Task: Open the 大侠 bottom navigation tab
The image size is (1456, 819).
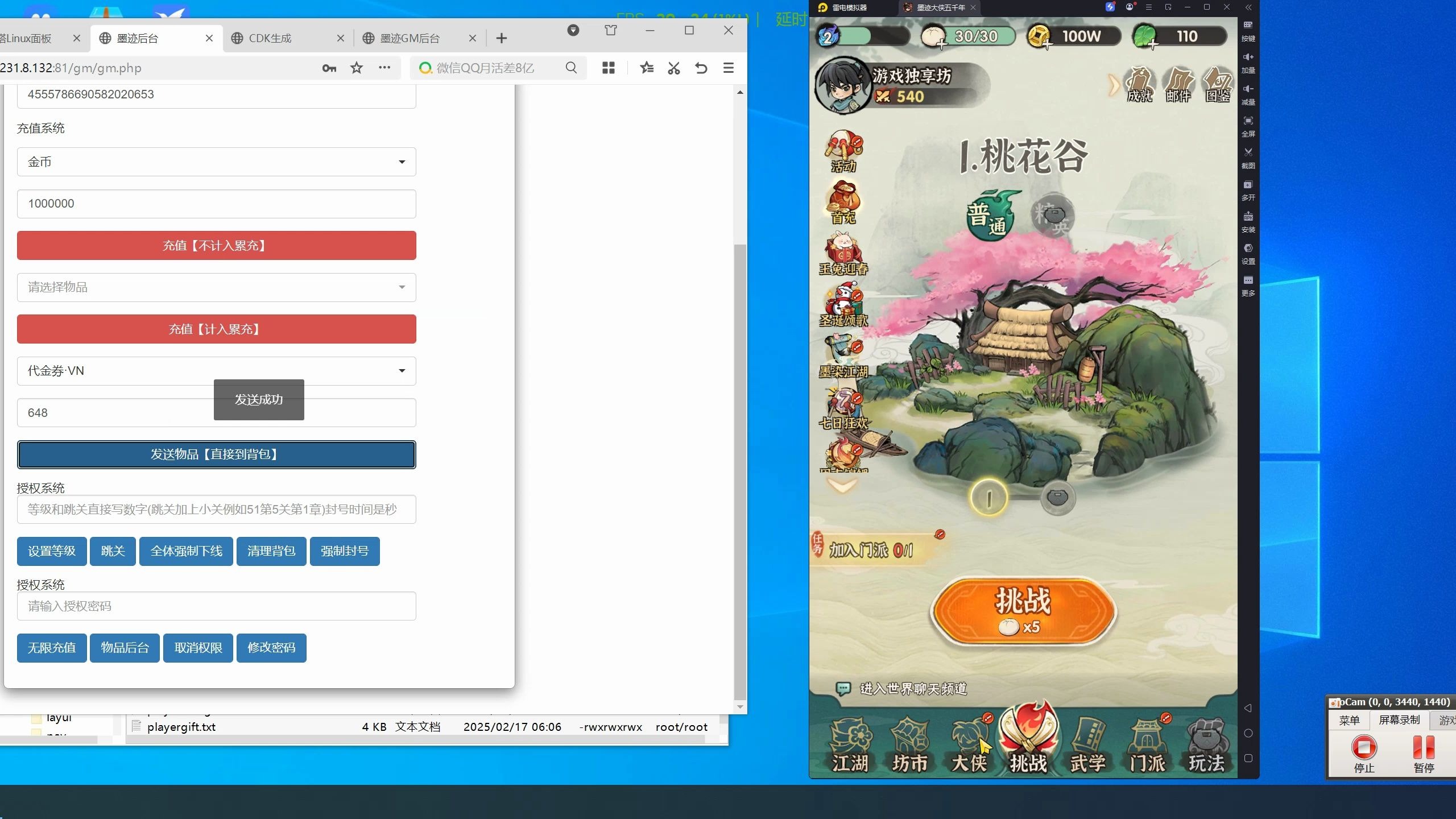Action: (969, 745)
